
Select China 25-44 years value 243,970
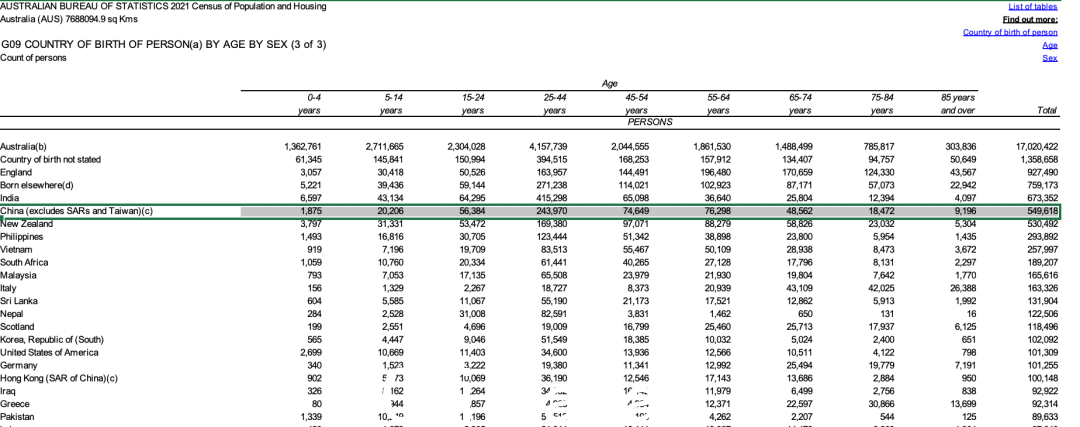point(551,211)
